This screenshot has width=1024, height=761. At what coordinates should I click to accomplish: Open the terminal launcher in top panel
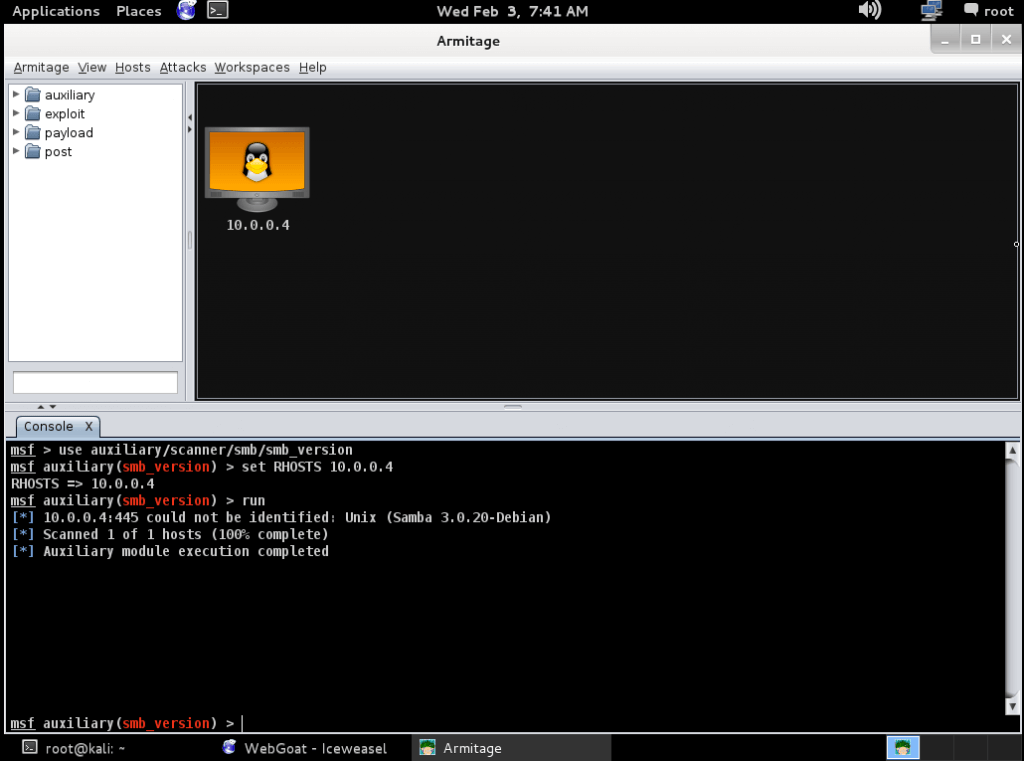217,11
